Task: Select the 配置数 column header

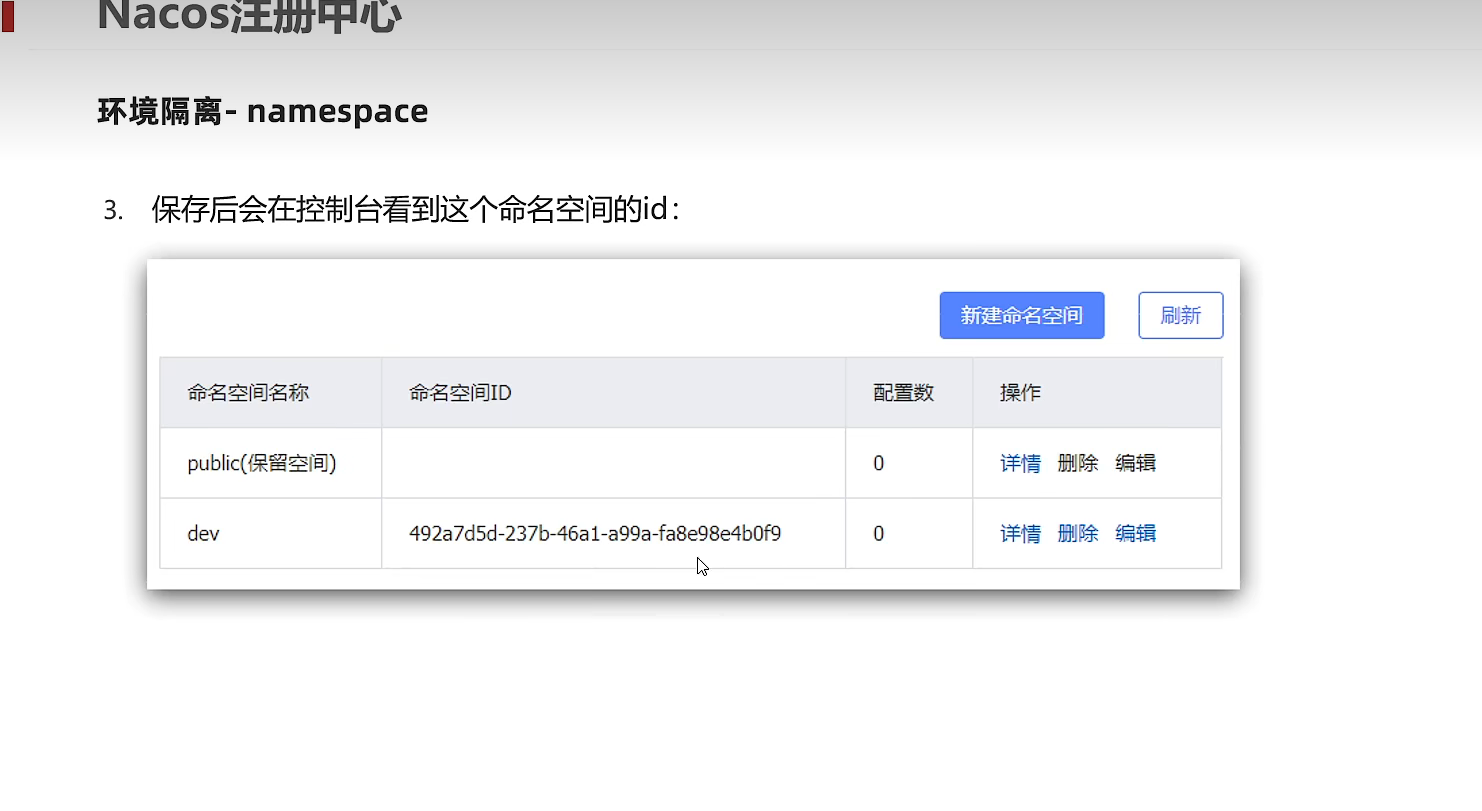Action: pos(903,393)
